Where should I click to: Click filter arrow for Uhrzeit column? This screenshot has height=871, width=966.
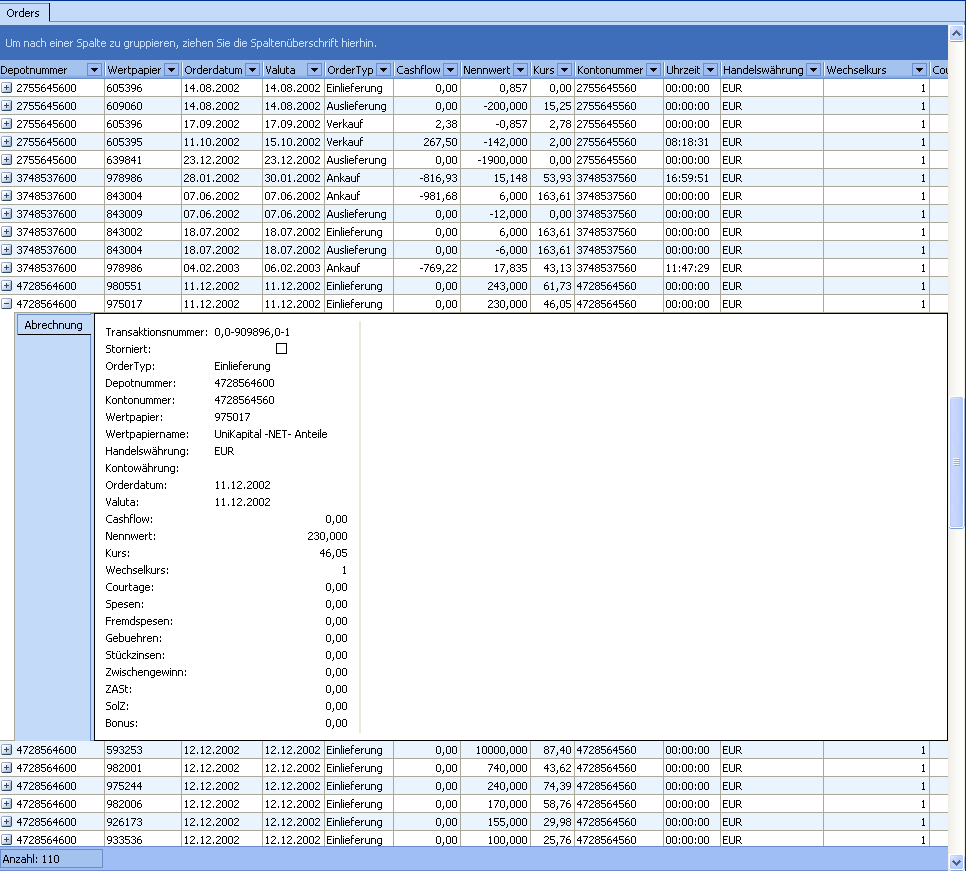tap(710, 70)
